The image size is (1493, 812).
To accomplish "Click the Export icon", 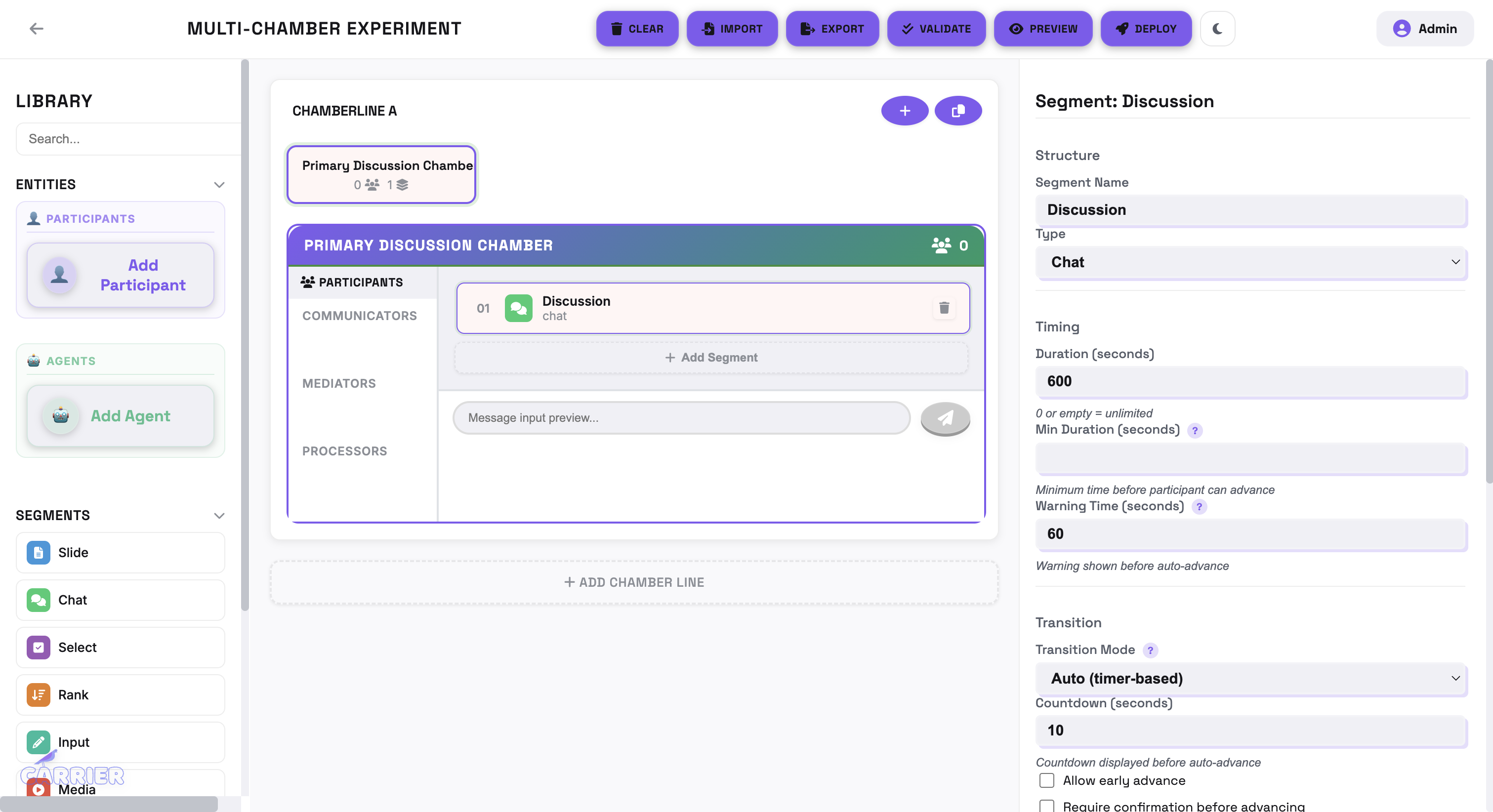I will (807, 28).
